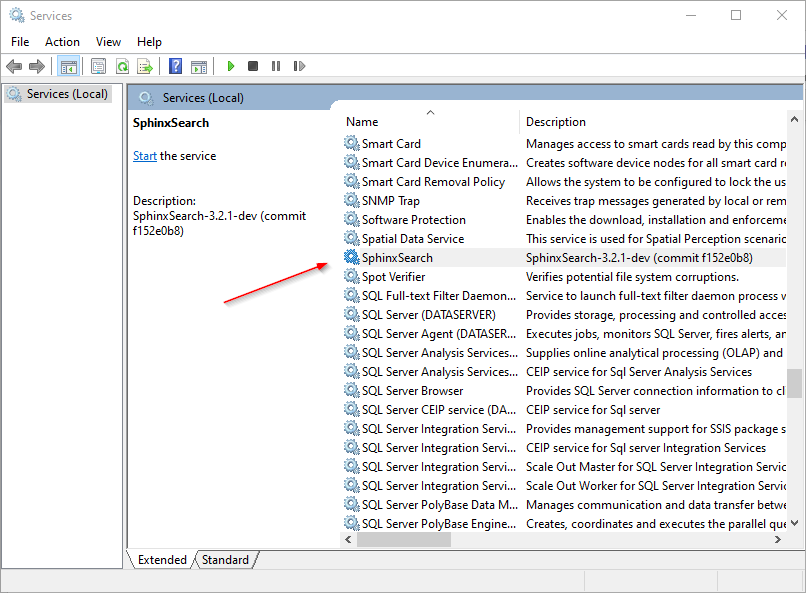Image resolution: width=806 pixels, height=593 pixels.
Task: Click 'Provides management support for SSIS' description
Action: 656,429
